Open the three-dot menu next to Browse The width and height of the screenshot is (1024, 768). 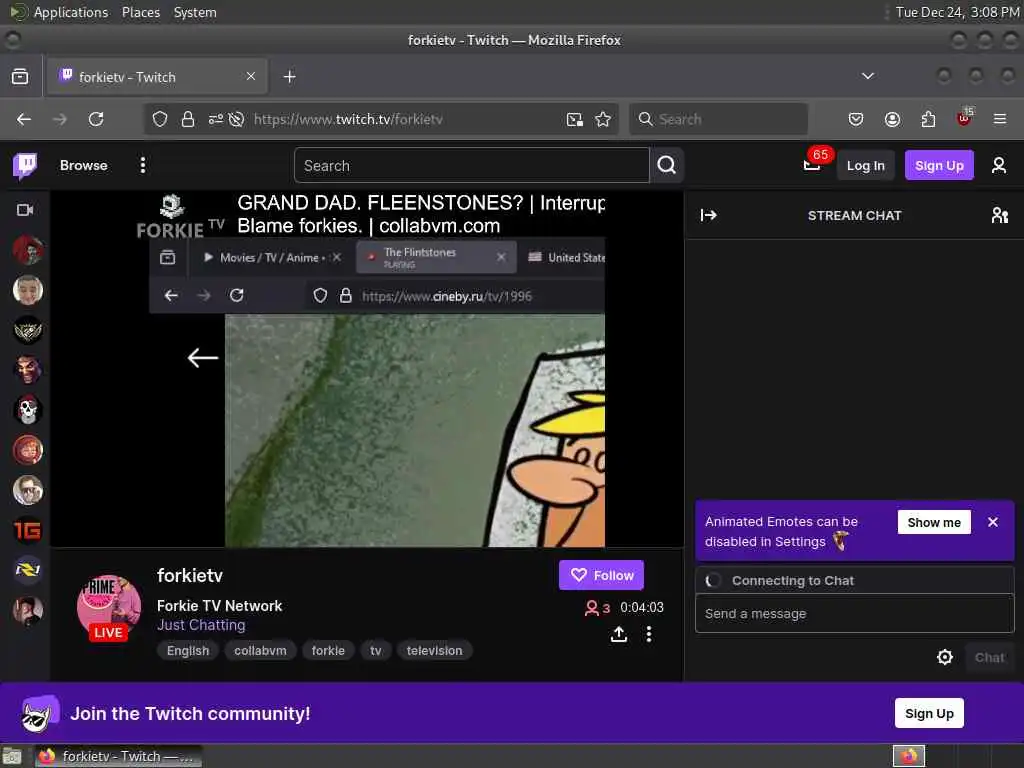click(x=142, y=165)
